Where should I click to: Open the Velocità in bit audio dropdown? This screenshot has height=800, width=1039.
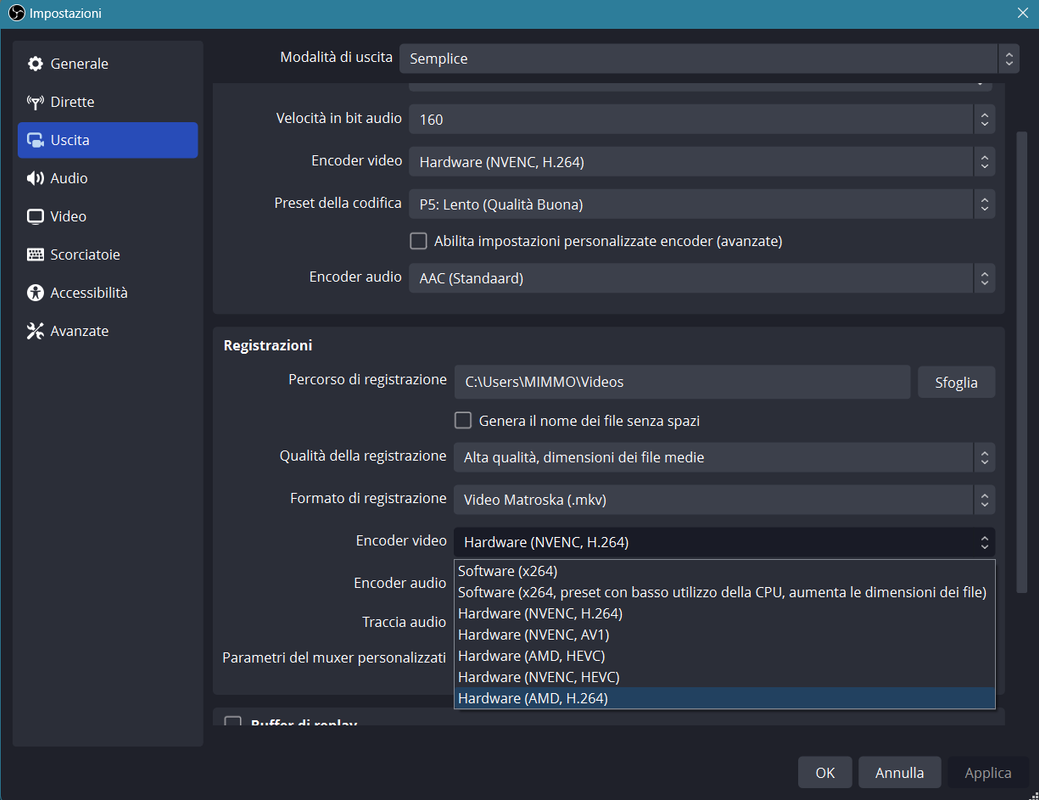tap(701, 119)
